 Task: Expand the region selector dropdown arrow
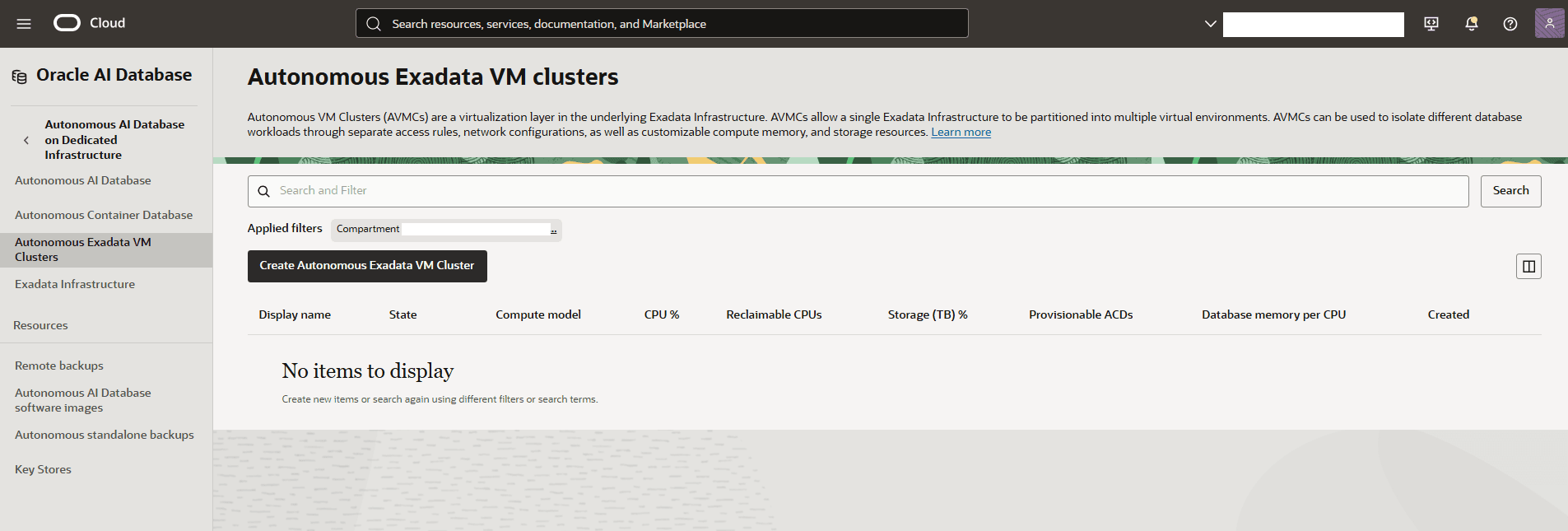point(1210,24)
